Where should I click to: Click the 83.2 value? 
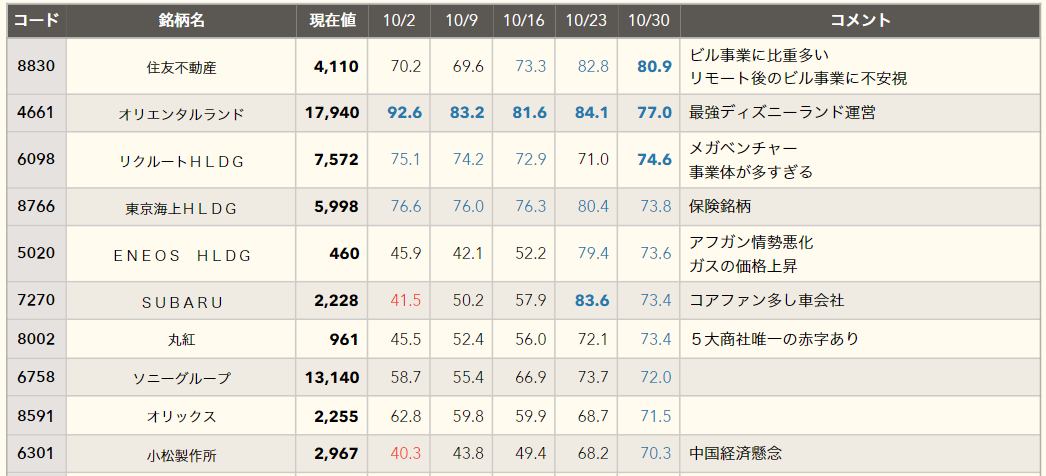tap(467, 113)
